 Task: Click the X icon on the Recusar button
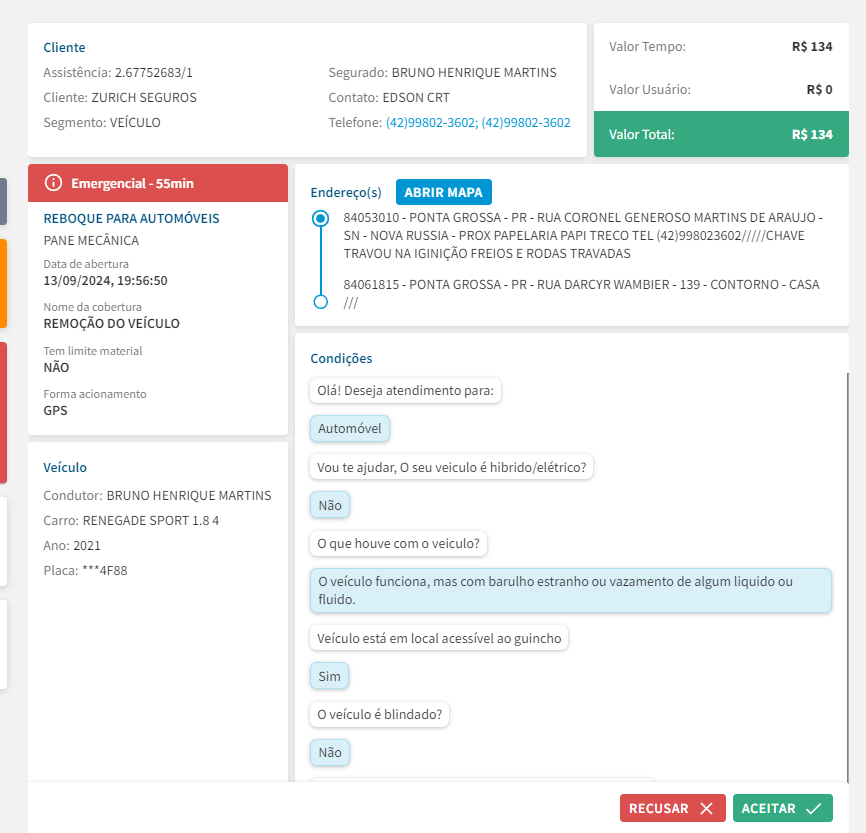707,809
